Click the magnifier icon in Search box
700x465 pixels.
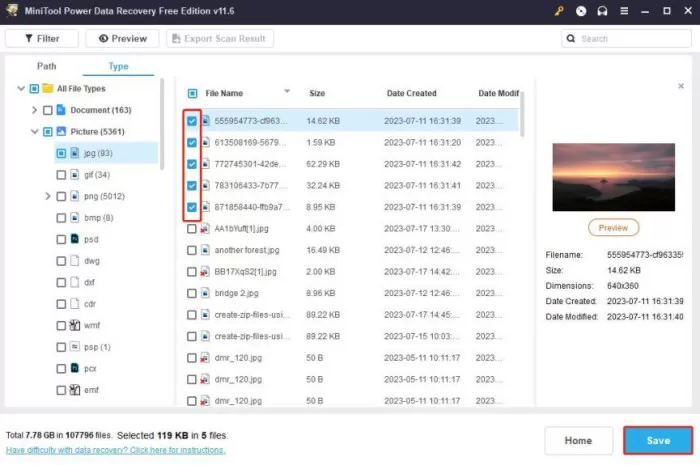571,38
